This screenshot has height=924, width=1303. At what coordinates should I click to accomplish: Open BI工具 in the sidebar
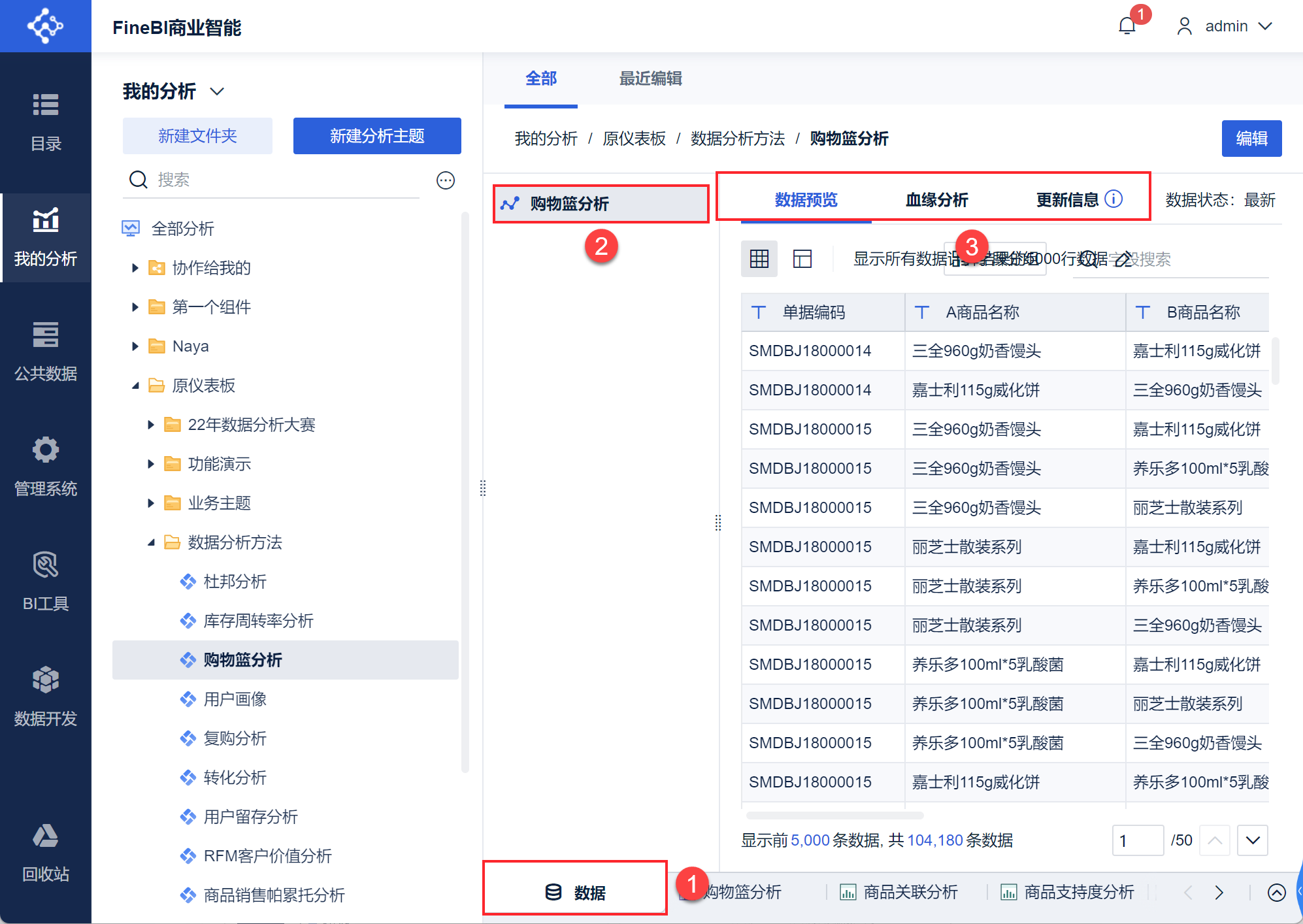(46, 580)
